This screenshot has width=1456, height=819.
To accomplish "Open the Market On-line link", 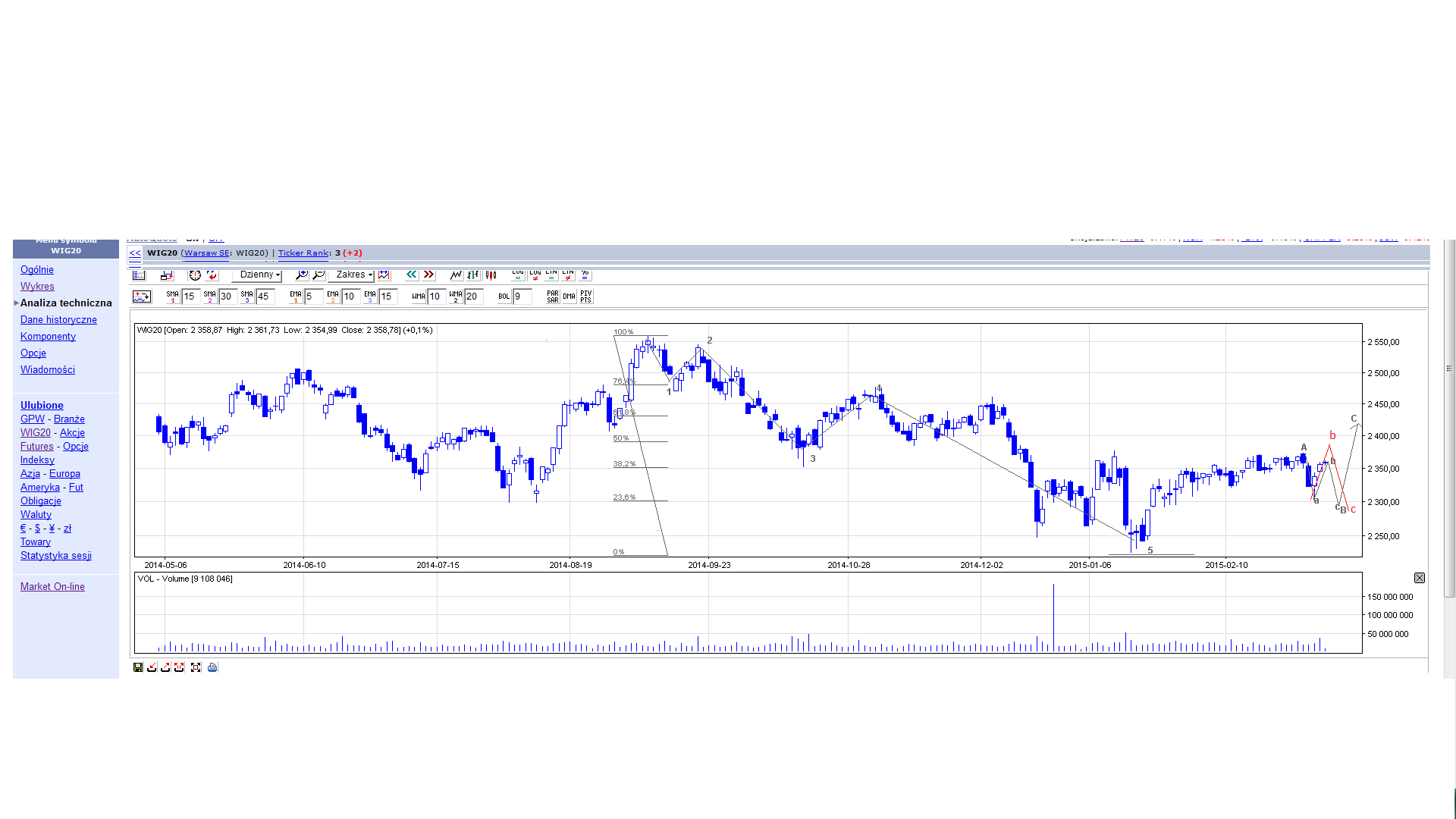I will pos(52,587).
